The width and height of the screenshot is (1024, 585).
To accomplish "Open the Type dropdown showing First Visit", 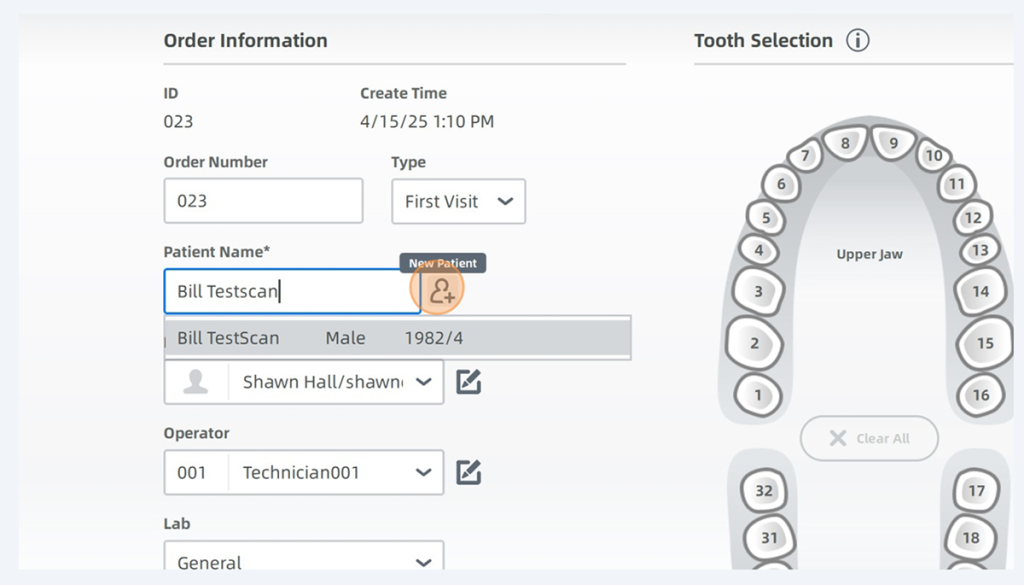I will coord(459,202).
